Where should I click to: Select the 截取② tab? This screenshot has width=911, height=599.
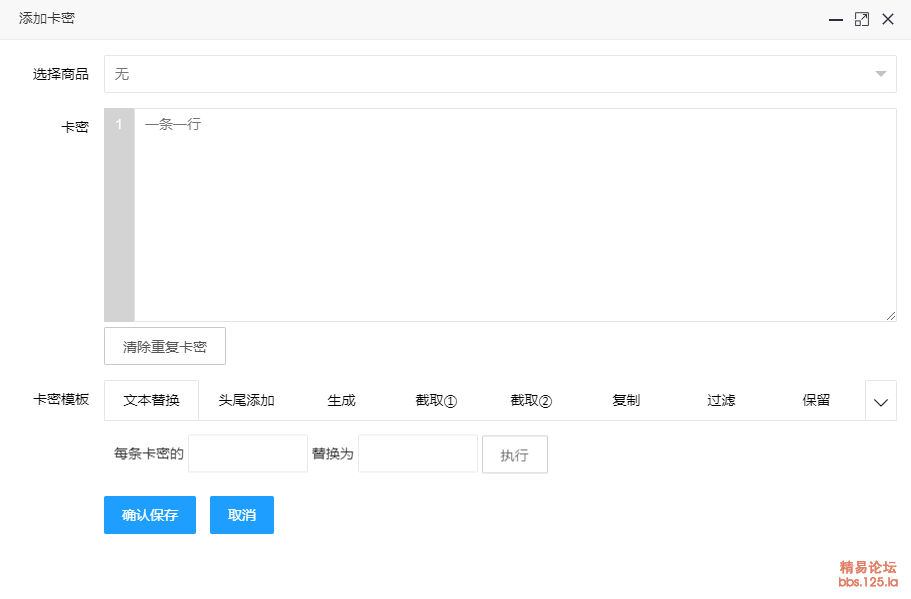click(531, 401)
